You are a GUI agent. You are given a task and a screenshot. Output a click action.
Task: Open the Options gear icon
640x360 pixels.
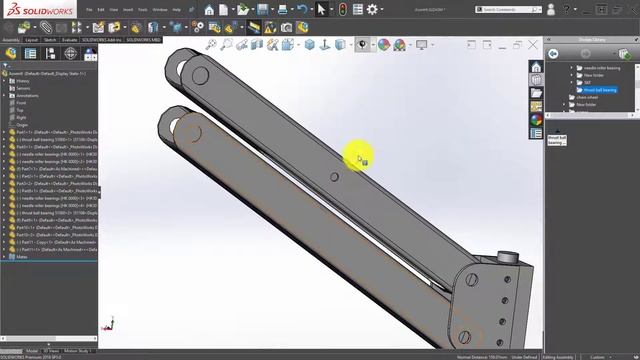pyautogui.click(x=372, y=9)
